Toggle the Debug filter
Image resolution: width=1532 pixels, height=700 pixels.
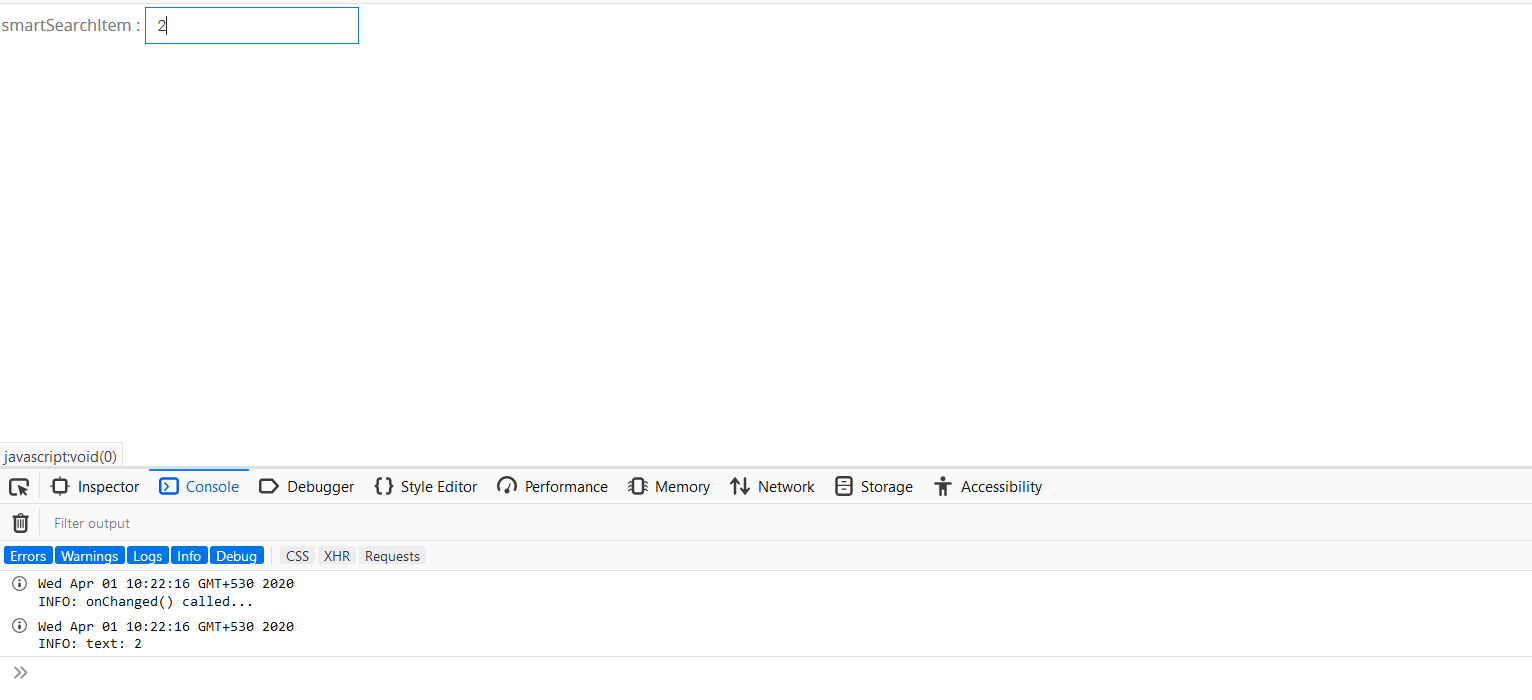[237, 556]
